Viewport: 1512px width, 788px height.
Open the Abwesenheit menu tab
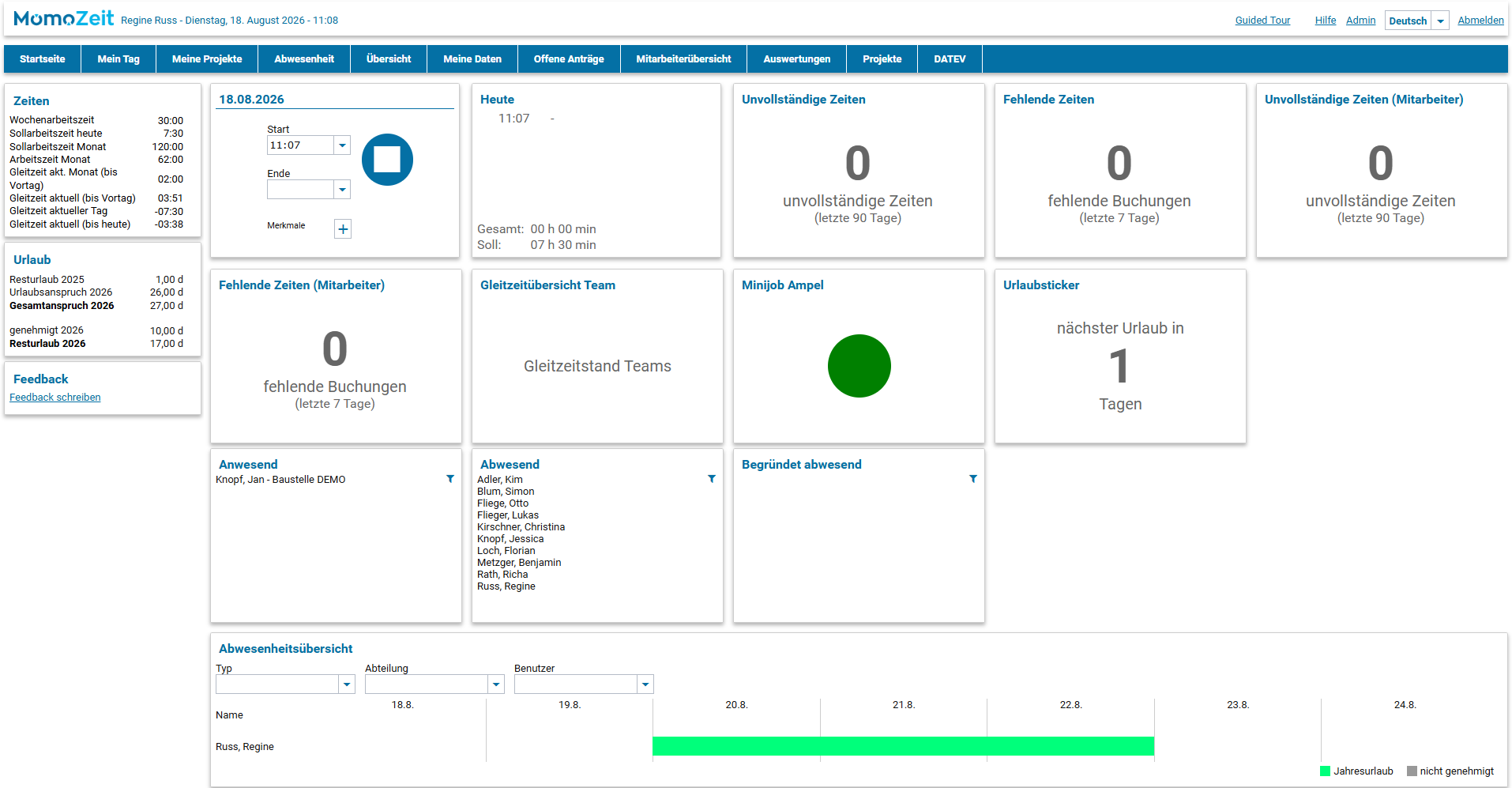point(304,59)
